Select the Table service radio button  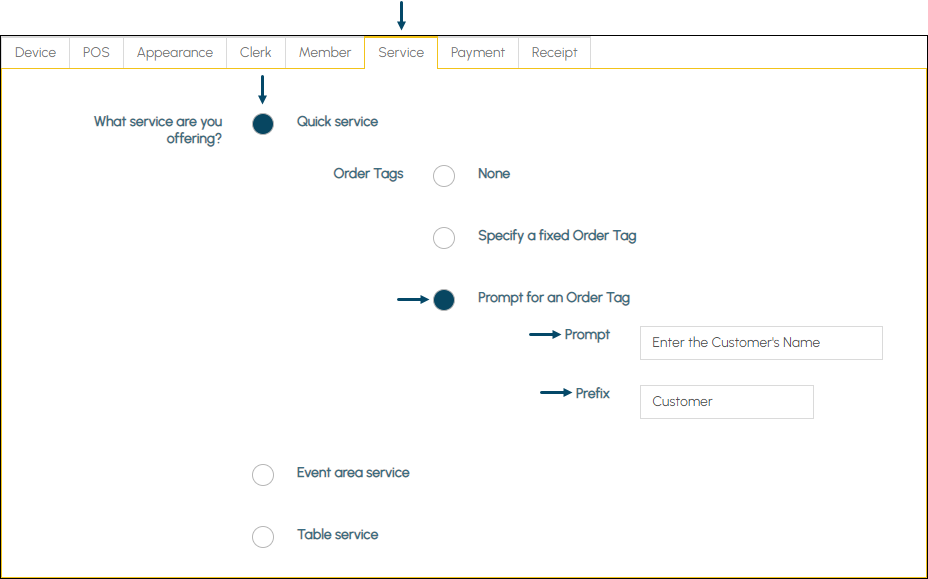(x=263, y=537)
